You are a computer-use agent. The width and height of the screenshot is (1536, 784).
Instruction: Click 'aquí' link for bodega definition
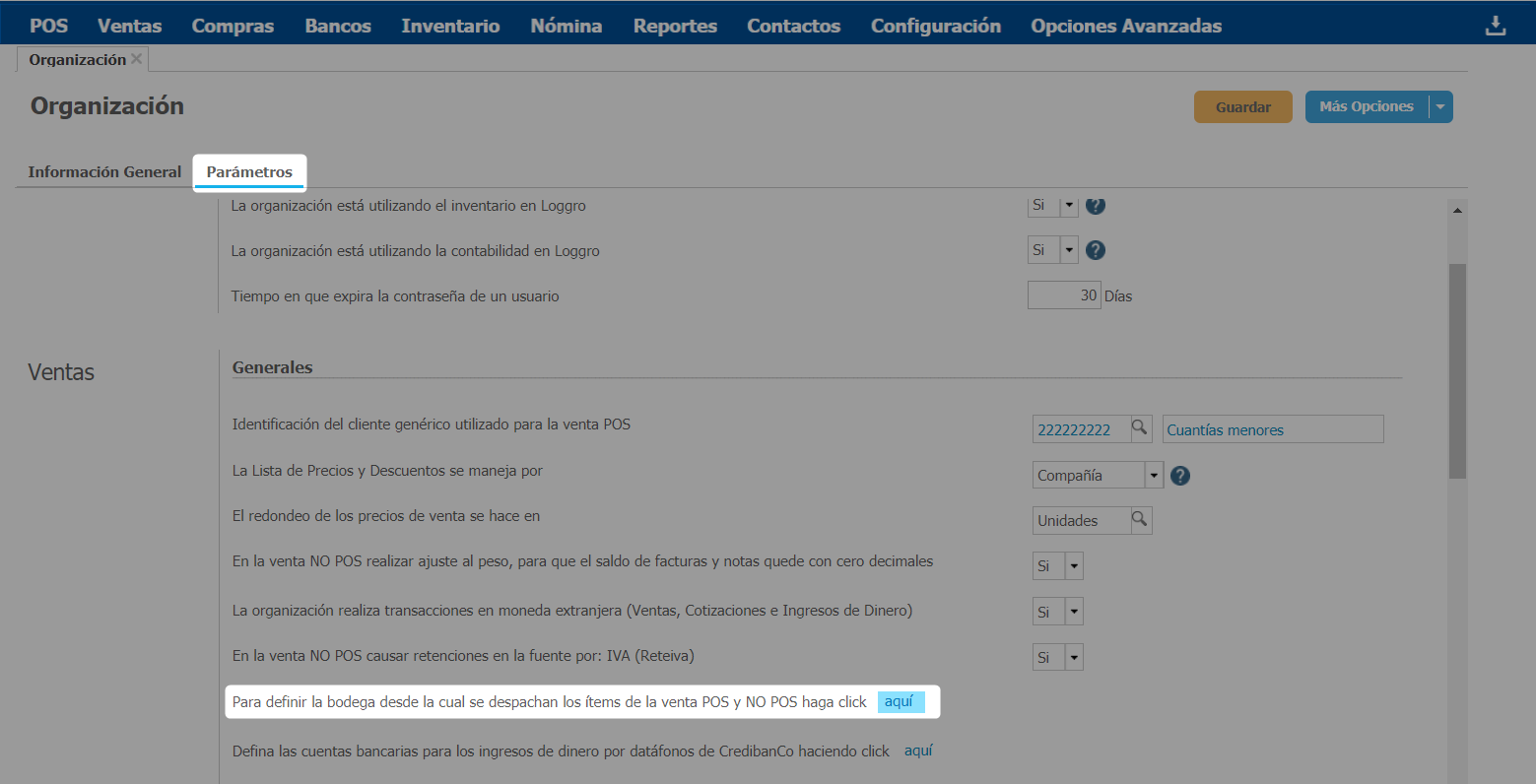(900, 701)
